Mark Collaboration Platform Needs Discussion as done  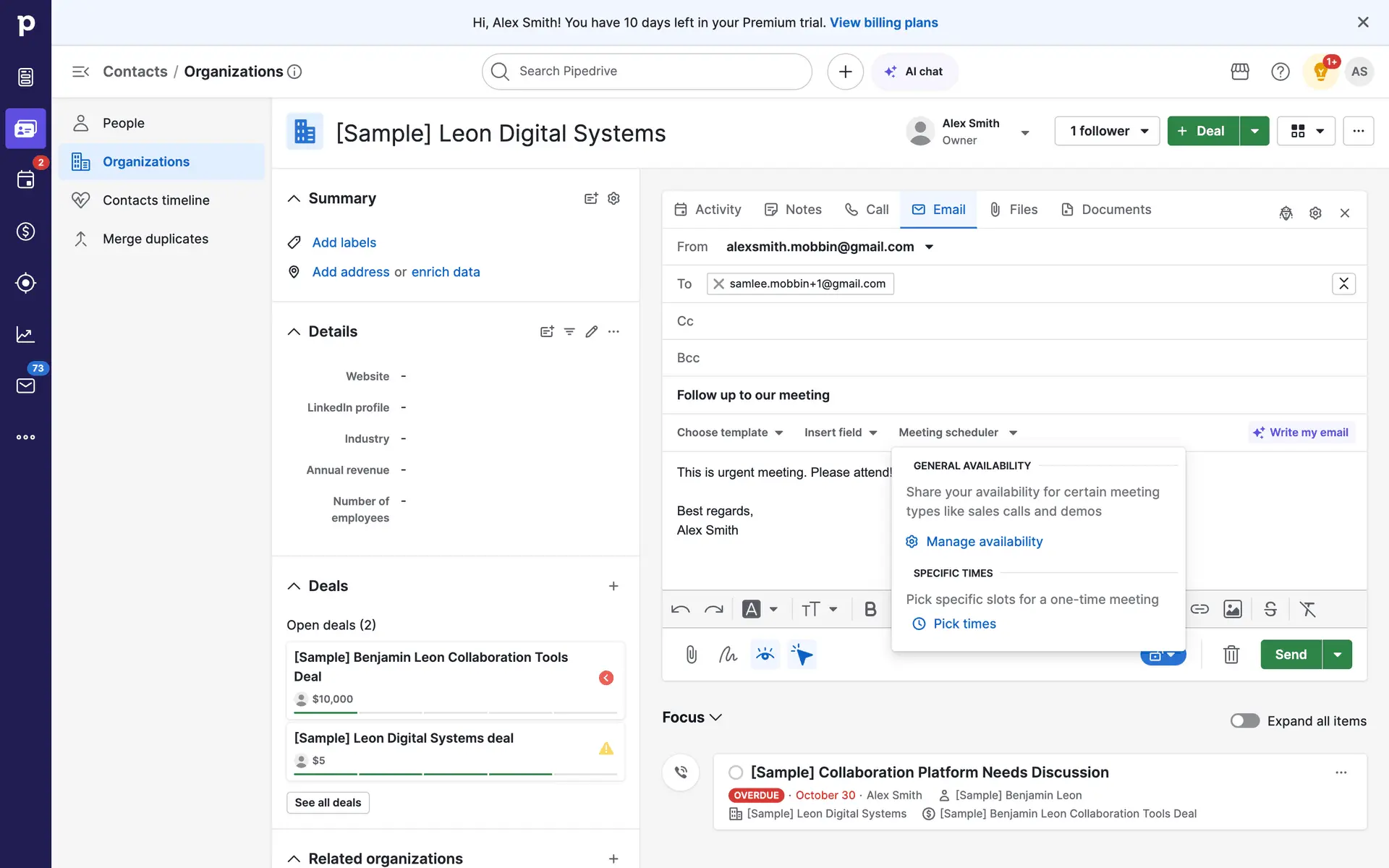pos(736,773)
